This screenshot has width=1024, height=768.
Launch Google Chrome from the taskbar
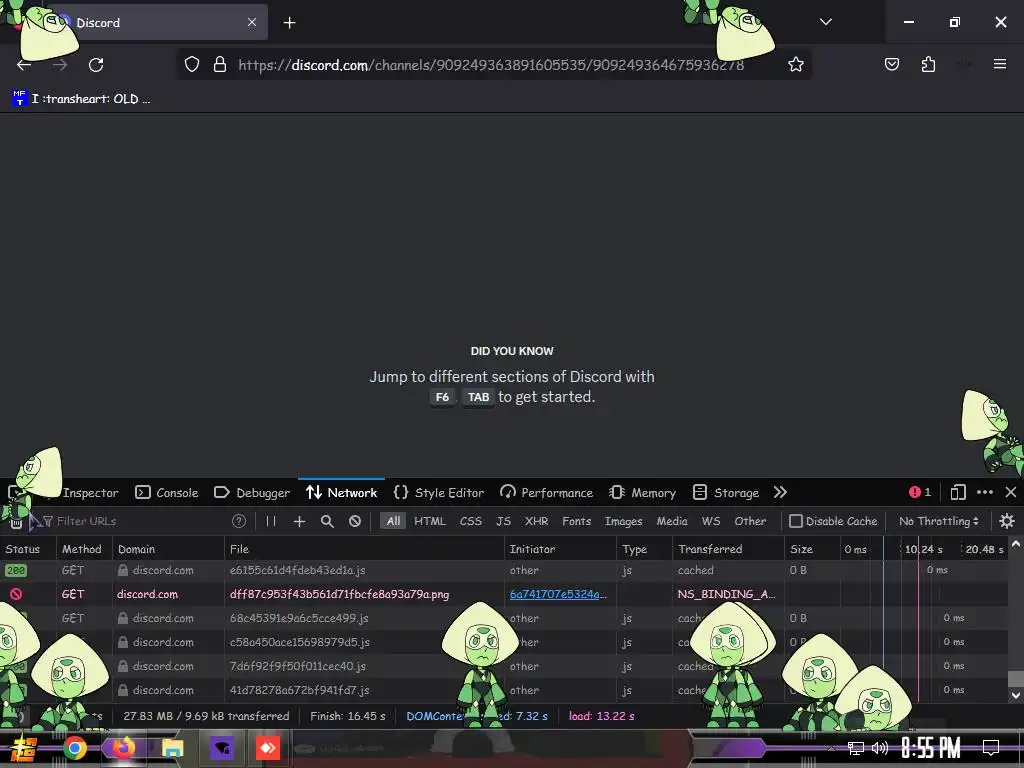[x=74, y=748]
